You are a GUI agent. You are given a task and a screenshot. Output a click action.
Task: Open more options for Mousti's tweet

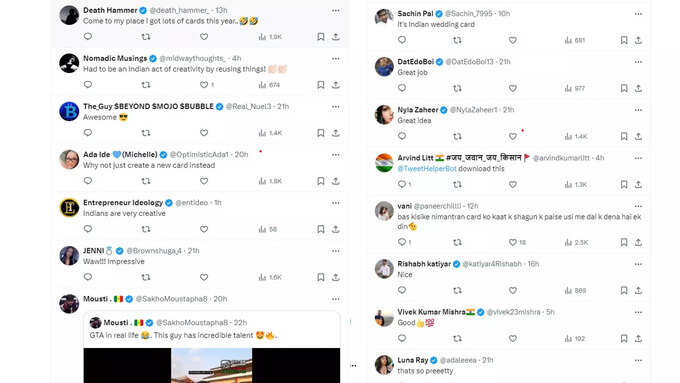pyautogui.click(x=336, y=299)
